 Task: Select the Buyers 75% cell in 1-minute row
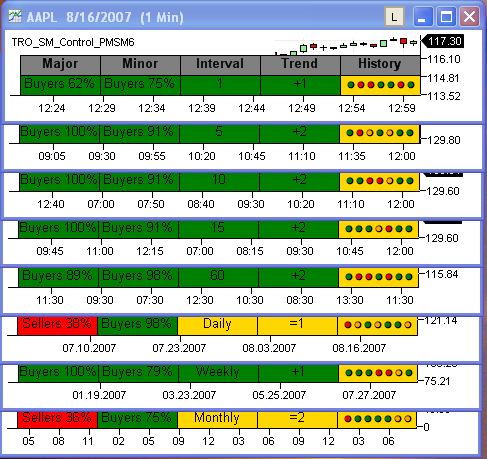coord(140,85)
